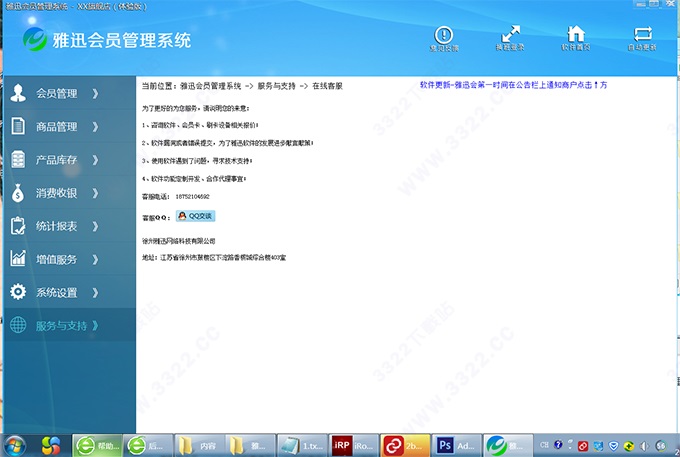The image size is (680, 457).
Task: Open the 商品管理 menu item
Action: click(x=56, y=127)
